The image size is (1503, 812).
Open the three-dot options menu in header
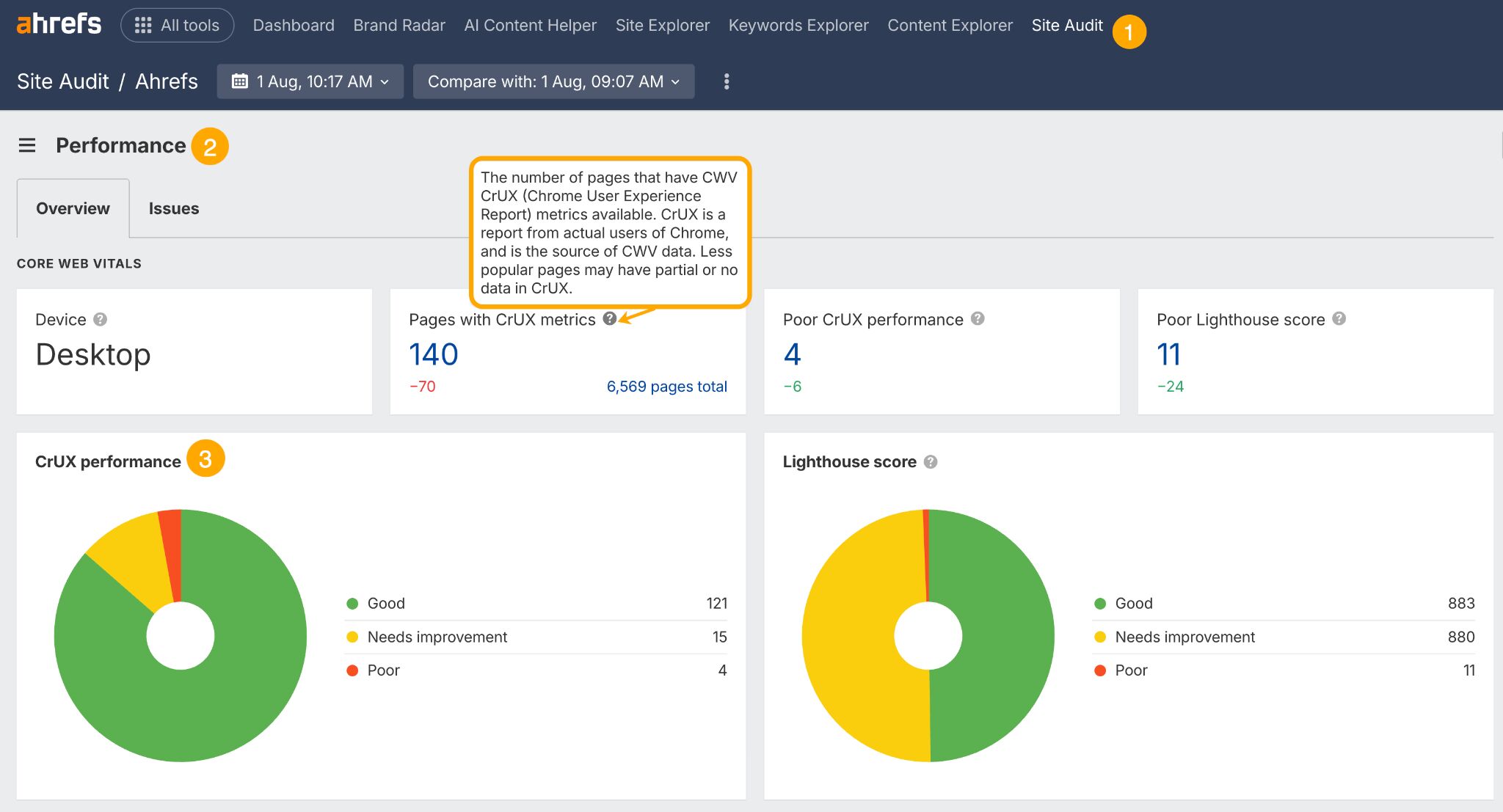(x=727, y=81)
